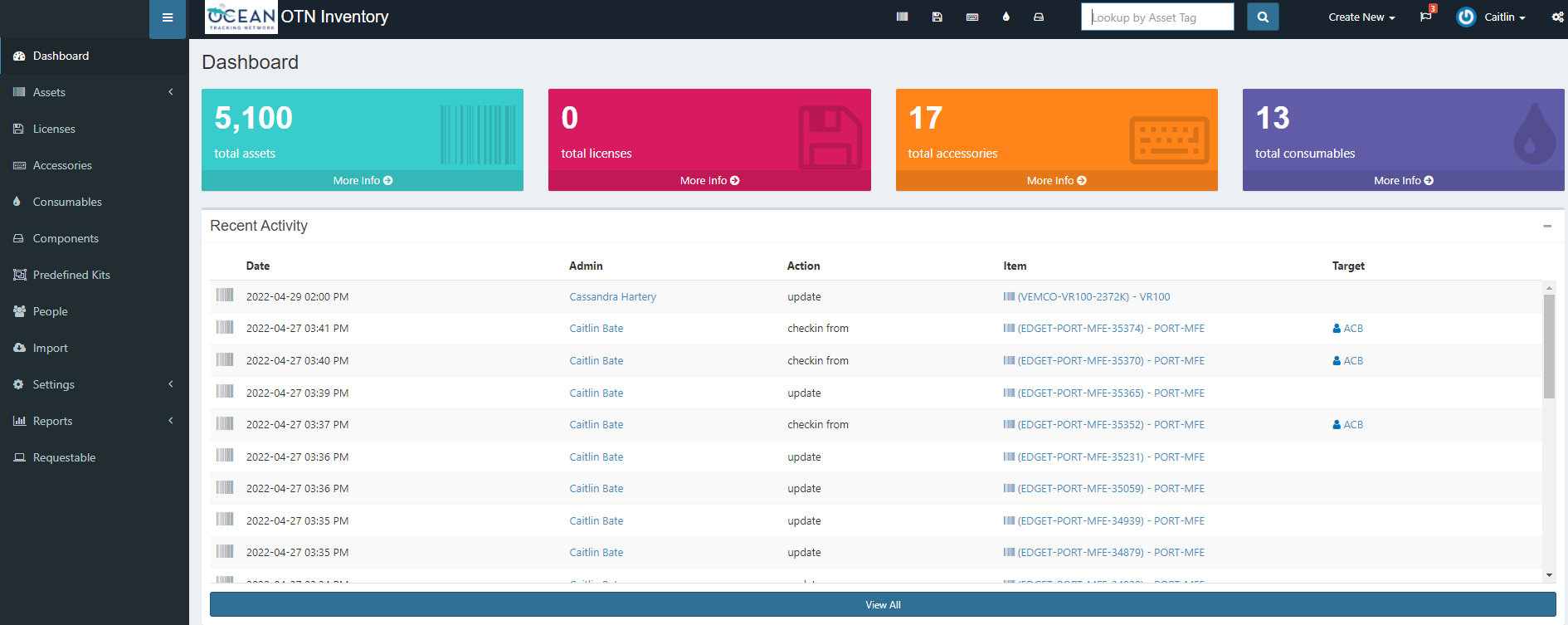Screen dimensions: 1568x625
Task: Open EDGET-PORT-MFE-35352 item link
Action: pyautogui.click(x=1104, y=424)
